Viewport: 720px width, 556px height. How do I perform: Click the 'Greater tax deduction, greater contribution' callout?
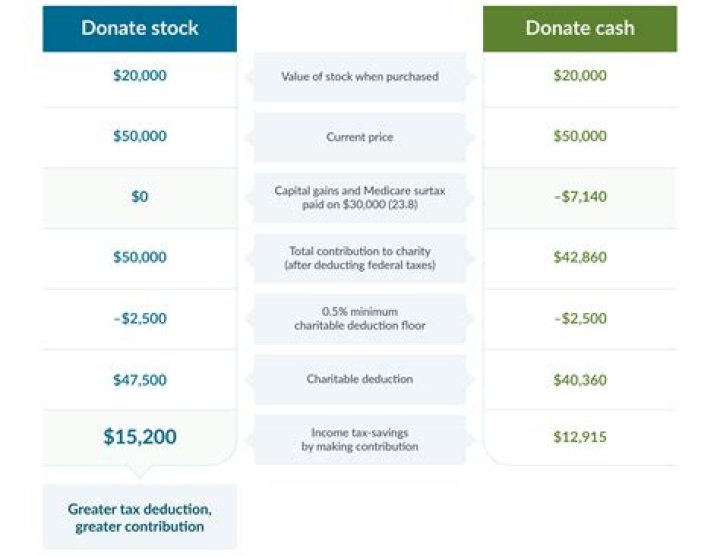point(139,517)
